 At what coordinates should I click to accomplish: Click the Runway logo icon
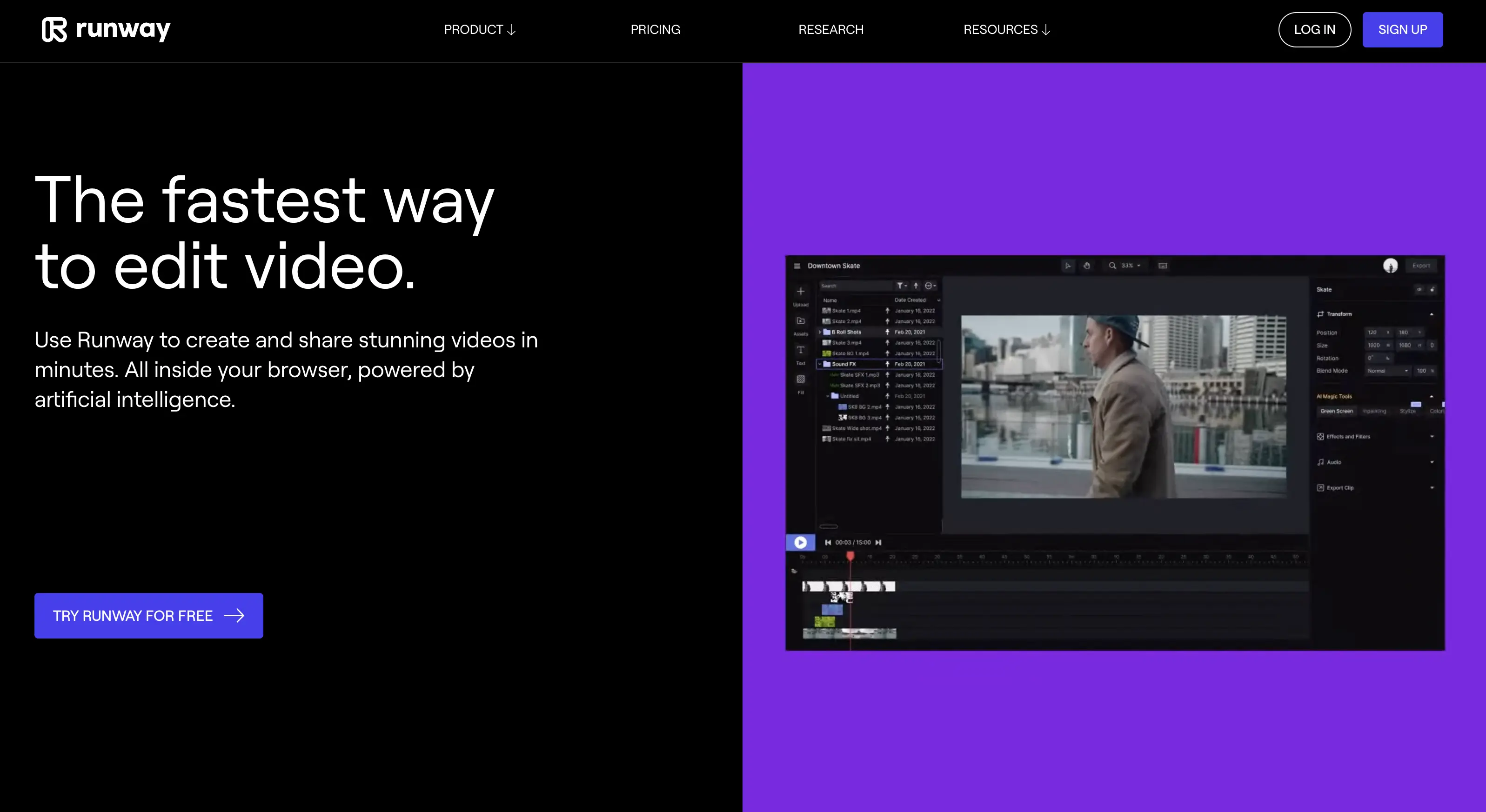[x=54, y=29]
